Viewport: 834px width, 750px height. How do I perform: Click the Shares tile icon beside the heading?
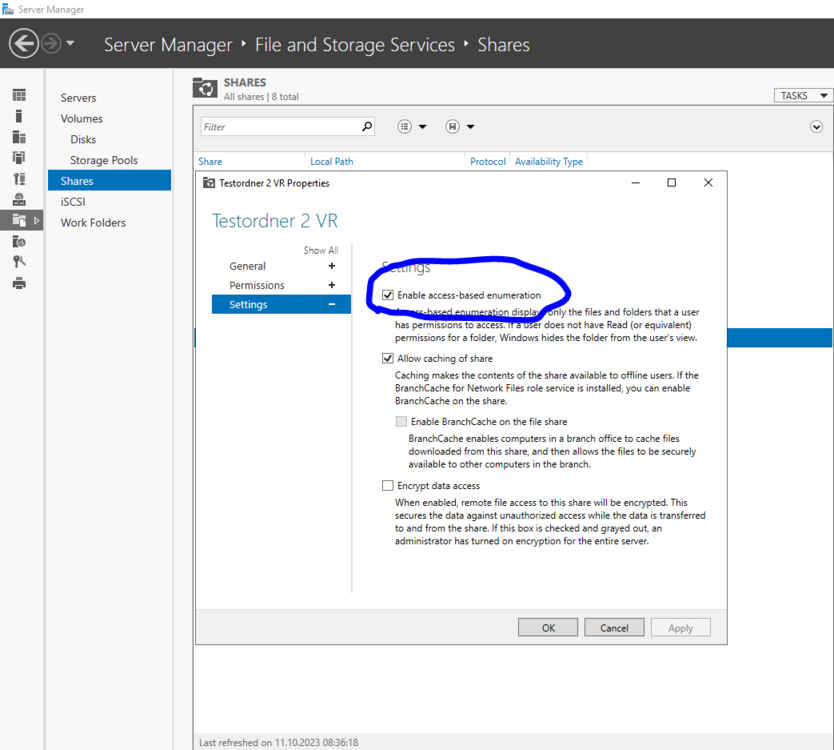[205, 88]
